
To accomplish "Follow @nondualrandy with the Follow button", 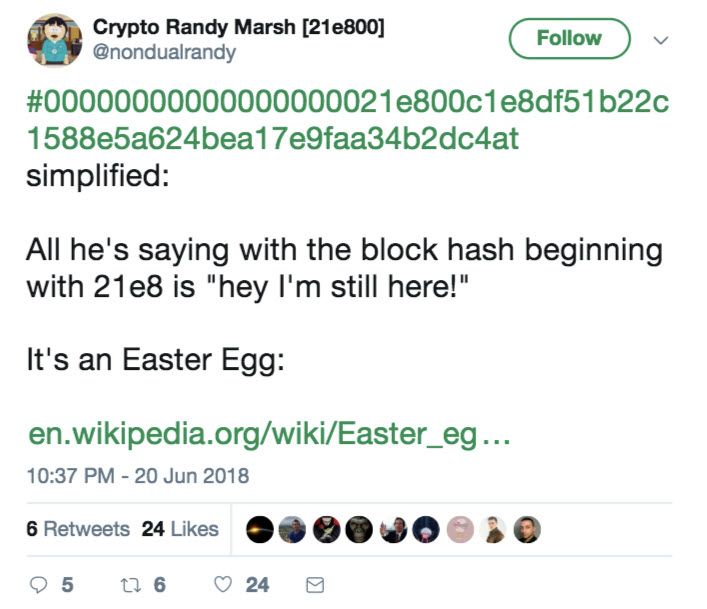I will [x=569, y=39].
